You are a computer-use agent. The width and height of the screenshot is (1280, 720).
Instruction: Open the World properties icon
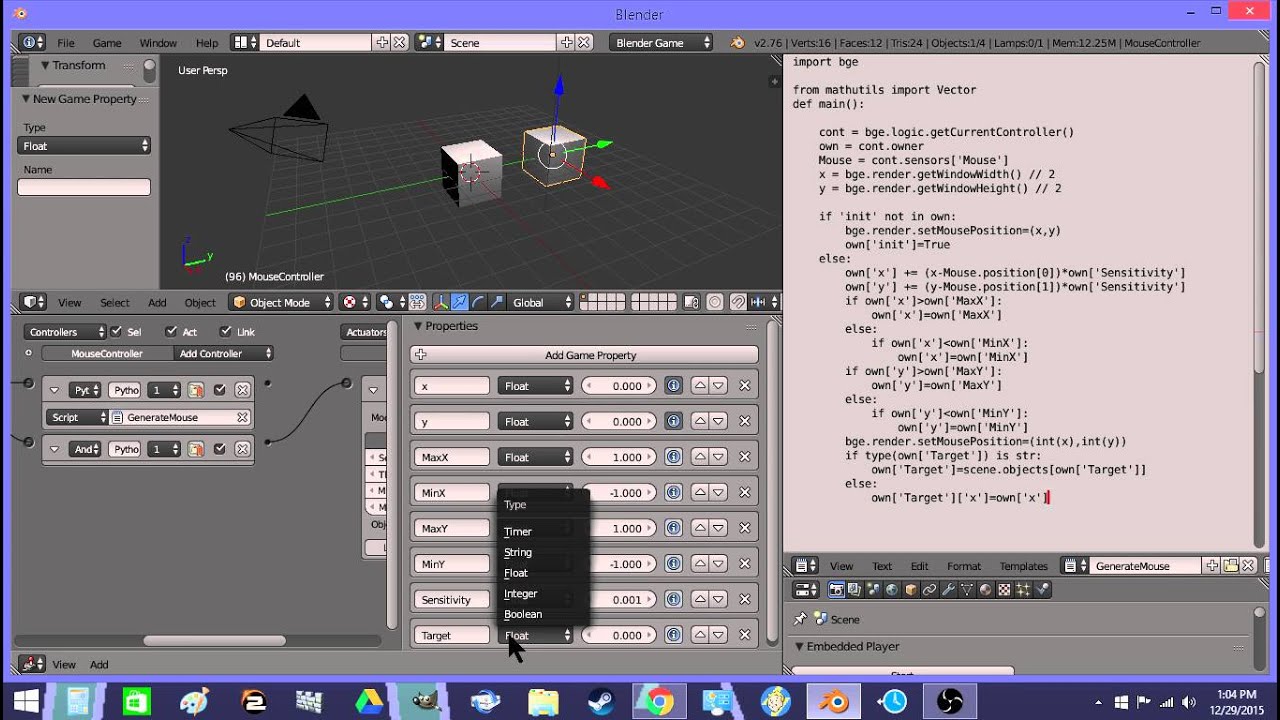(892, 590)
